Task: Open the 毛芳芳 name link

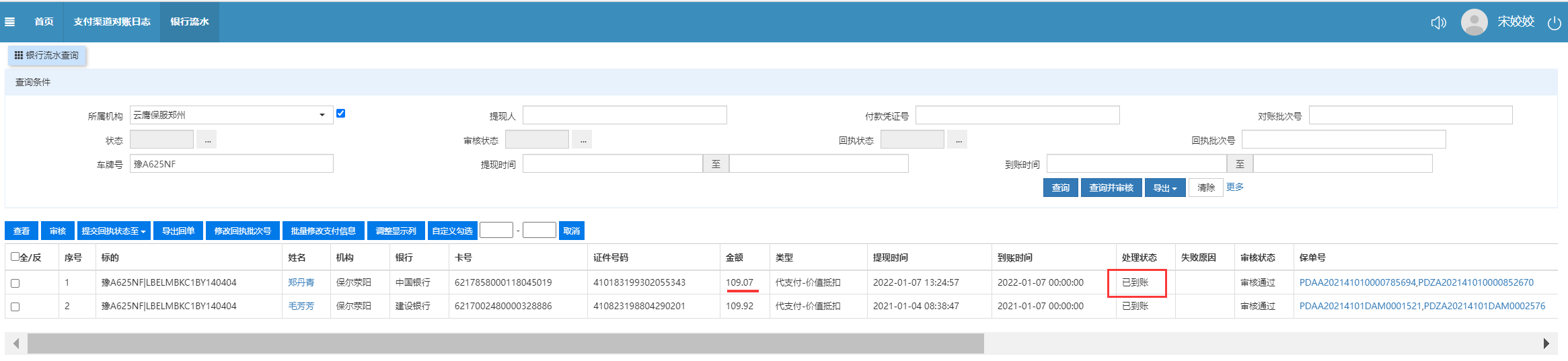Action: pos(301,306)
